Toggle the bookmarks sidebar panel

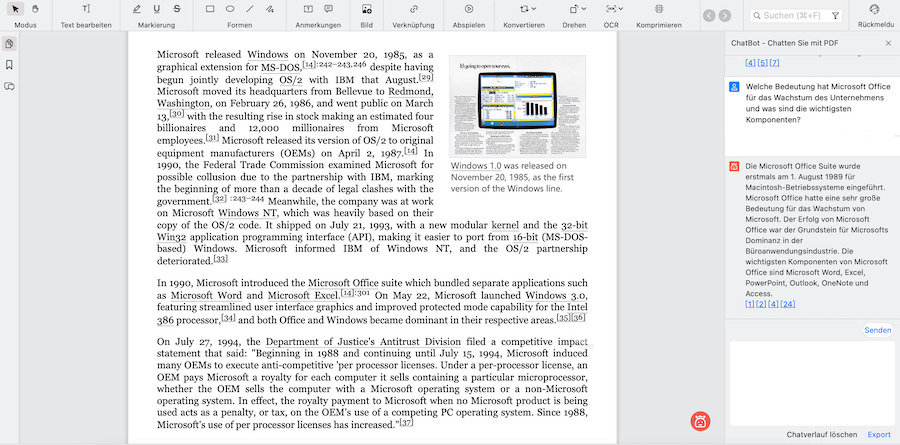pyautogui.click(x=9, y=65)
